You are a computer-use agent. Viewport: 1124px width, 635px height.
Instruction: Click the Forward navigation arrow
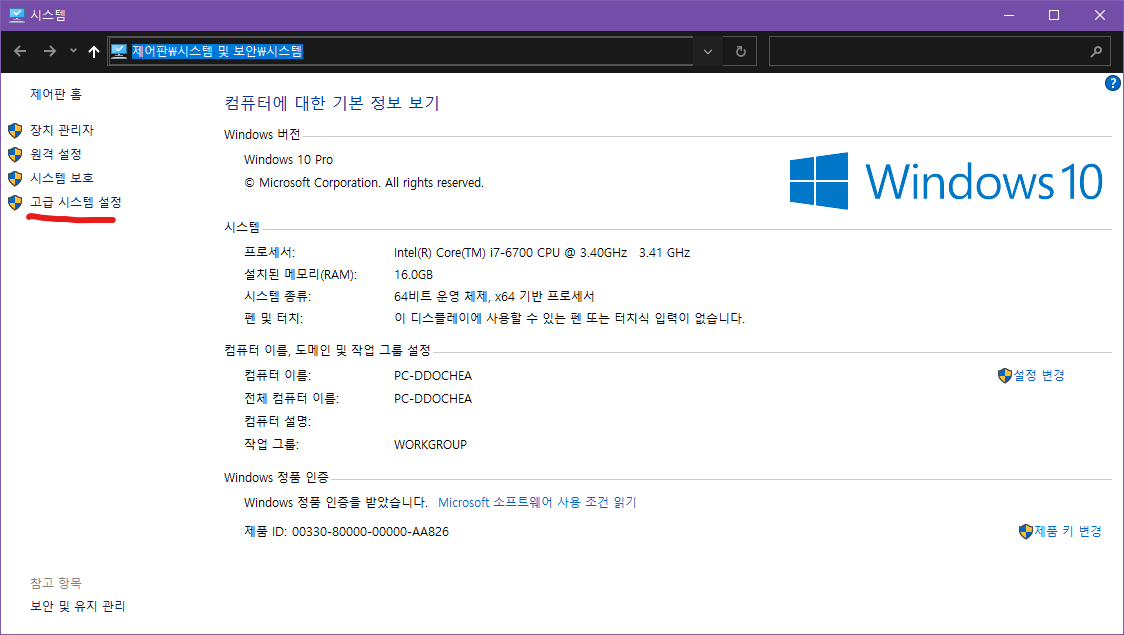pos(49,51)
